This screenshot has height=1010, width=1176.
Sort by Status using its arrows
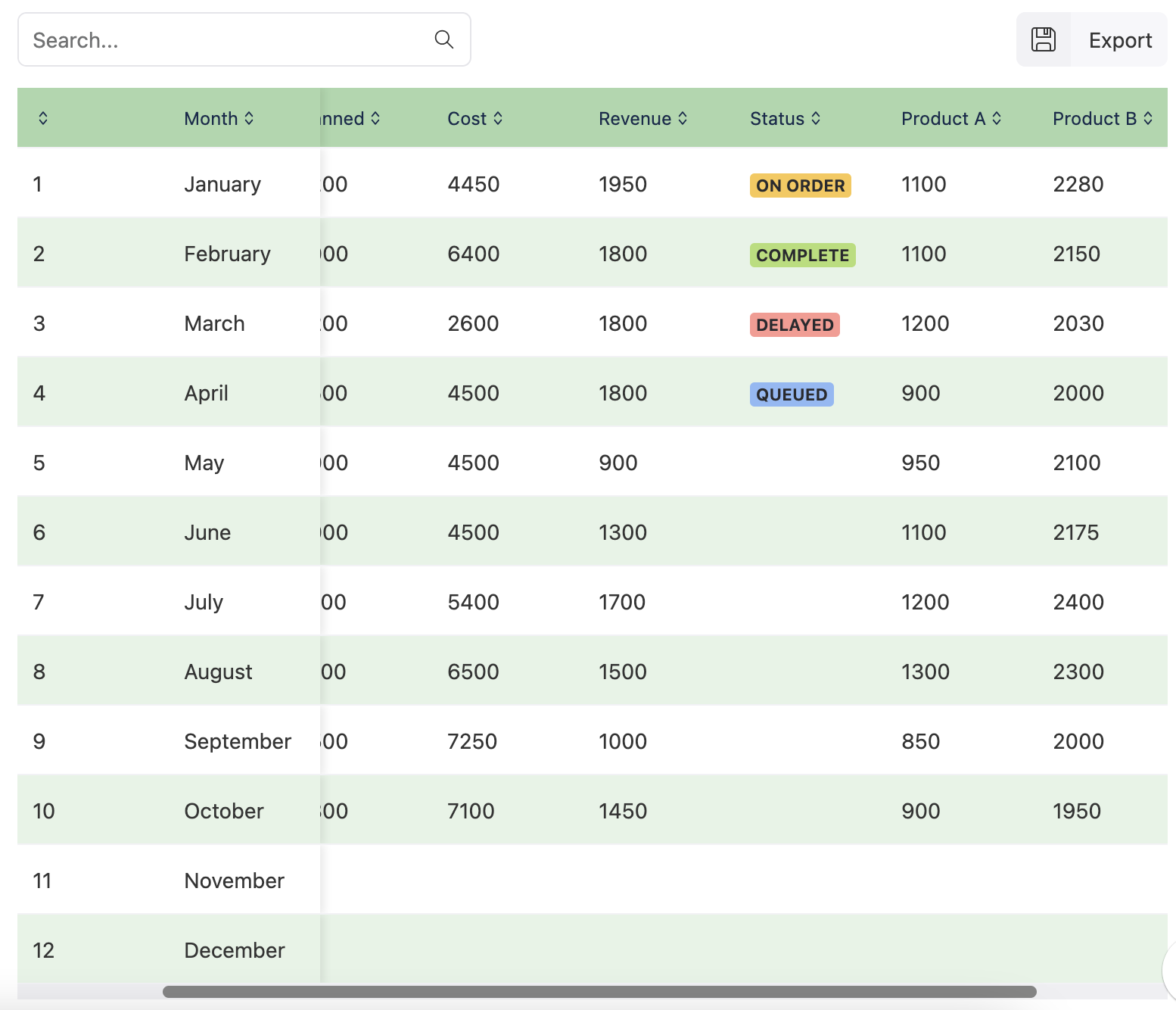point(816,118)
